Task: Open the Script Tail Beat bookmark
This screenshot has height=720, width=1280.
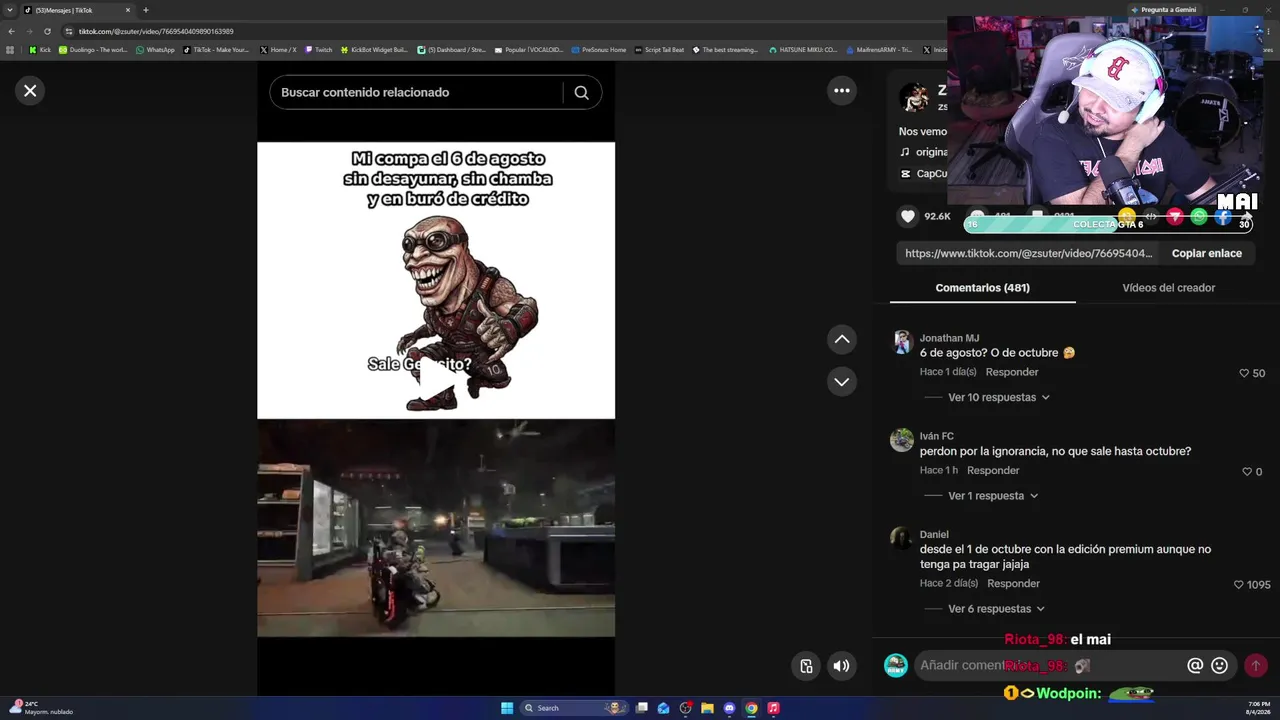Action: [660, 50]
